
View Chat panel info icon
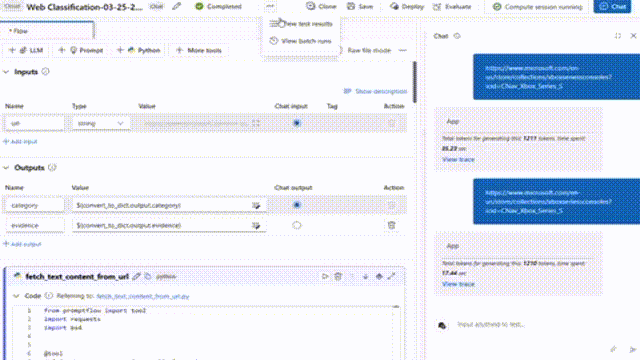point(457,36)
